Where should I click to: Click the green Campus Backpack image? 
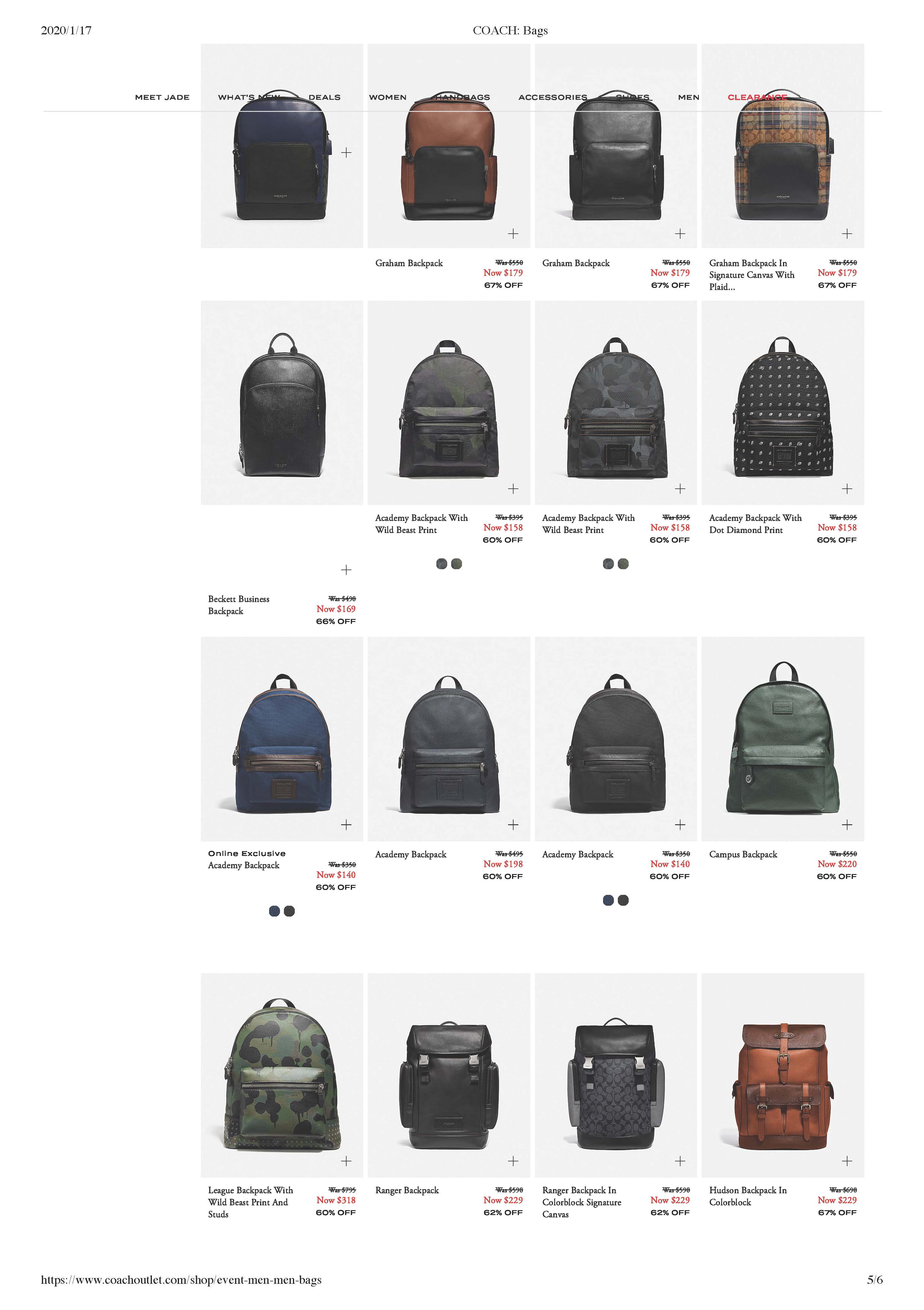[x=783, y=739]
